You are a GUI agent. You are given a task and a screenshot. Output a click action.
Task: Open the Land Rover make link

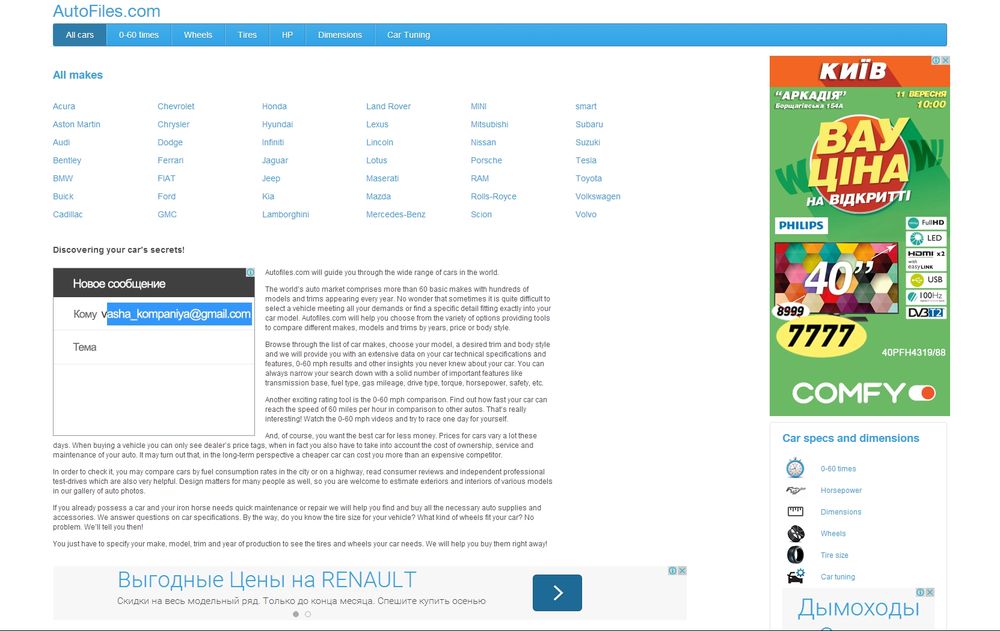click(388, 107)
